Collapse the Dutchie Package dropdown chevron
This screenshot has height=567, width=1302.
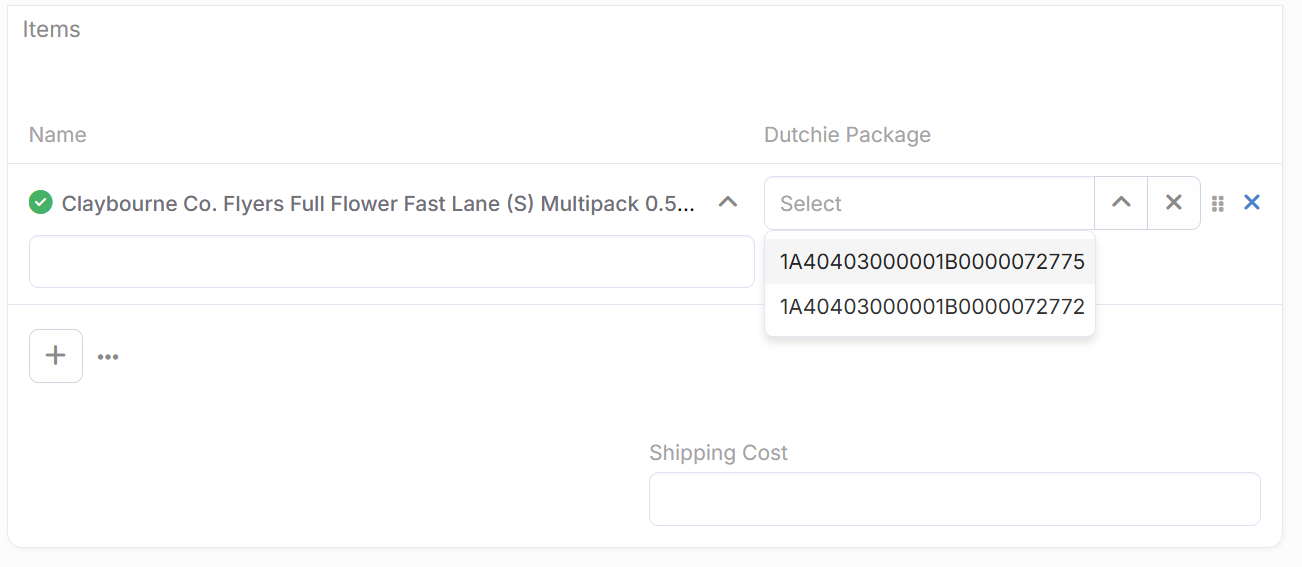point(1121,203)
